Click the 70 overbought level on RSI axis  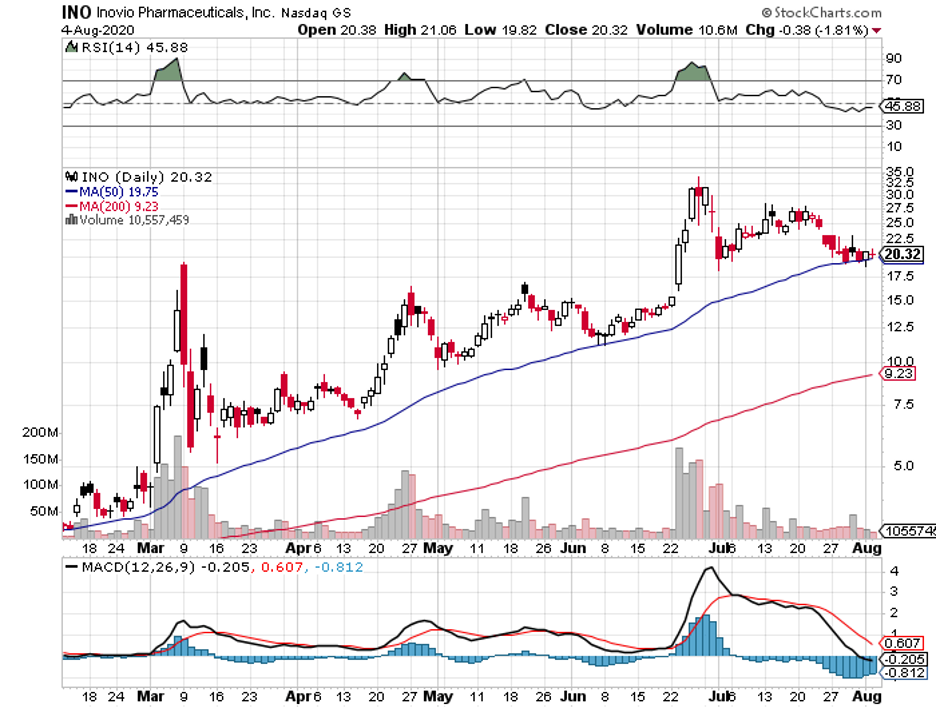coord(894,80)
